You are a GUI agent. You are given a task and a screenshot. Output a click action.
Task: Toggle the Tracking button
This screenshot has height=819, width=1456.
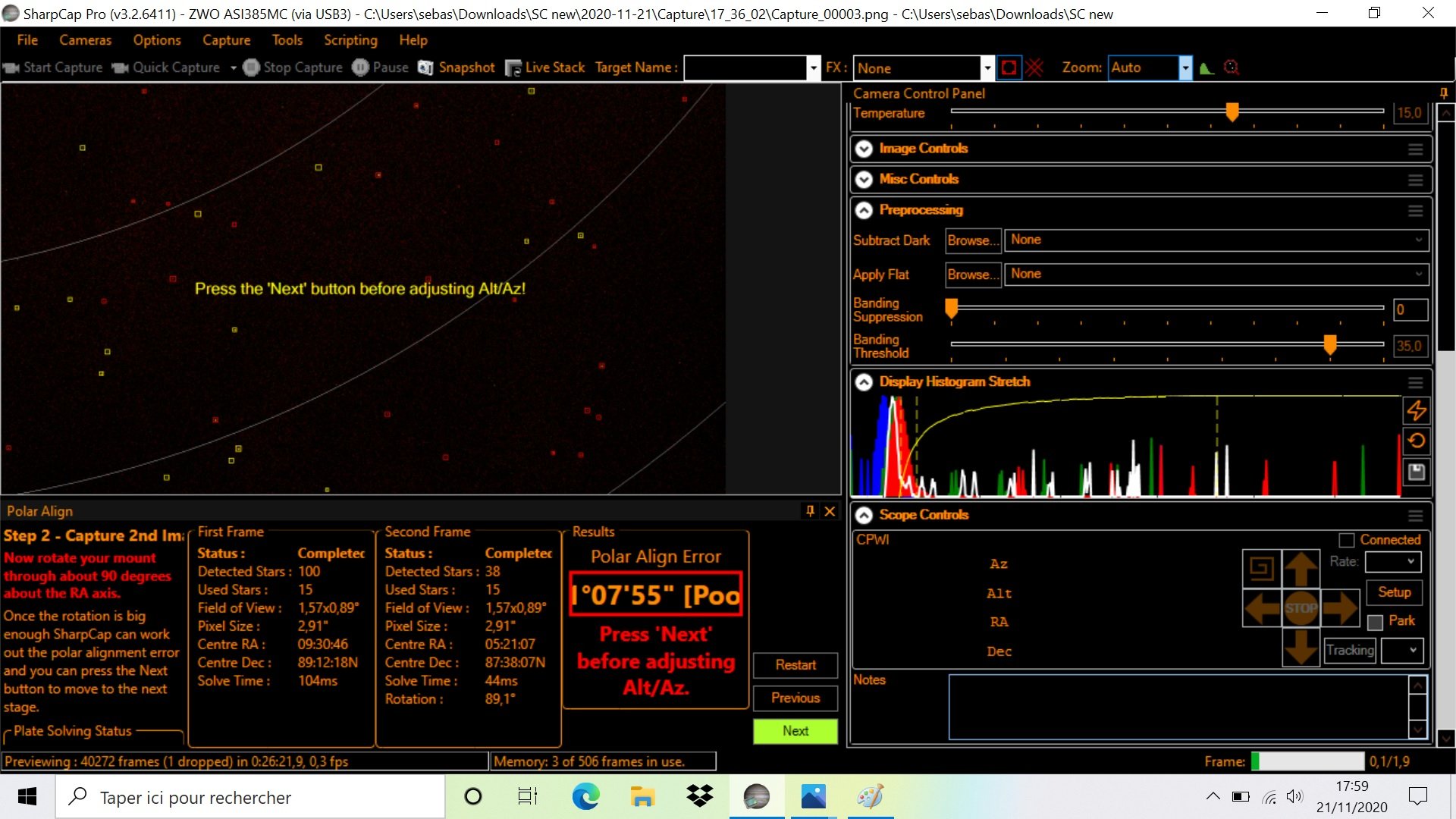tap(1350, 650)
